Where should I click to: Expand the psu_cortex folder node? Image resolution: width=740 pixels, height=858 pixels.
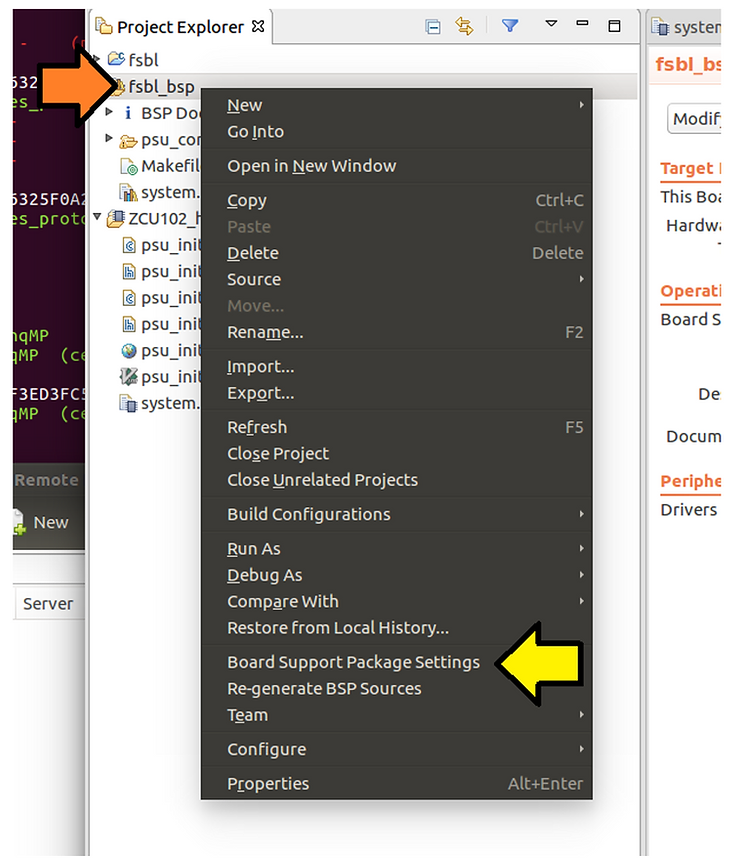pyautogui.click(x=109, y=138)
